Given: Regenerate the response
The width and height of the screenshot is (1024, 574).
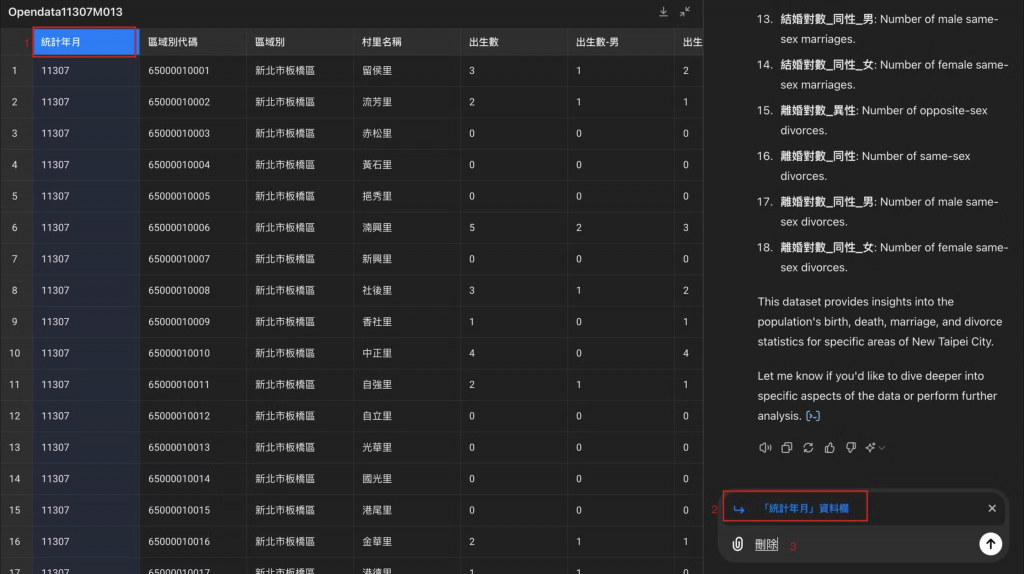Looking at the screenshot, I should tap(808, 447).
